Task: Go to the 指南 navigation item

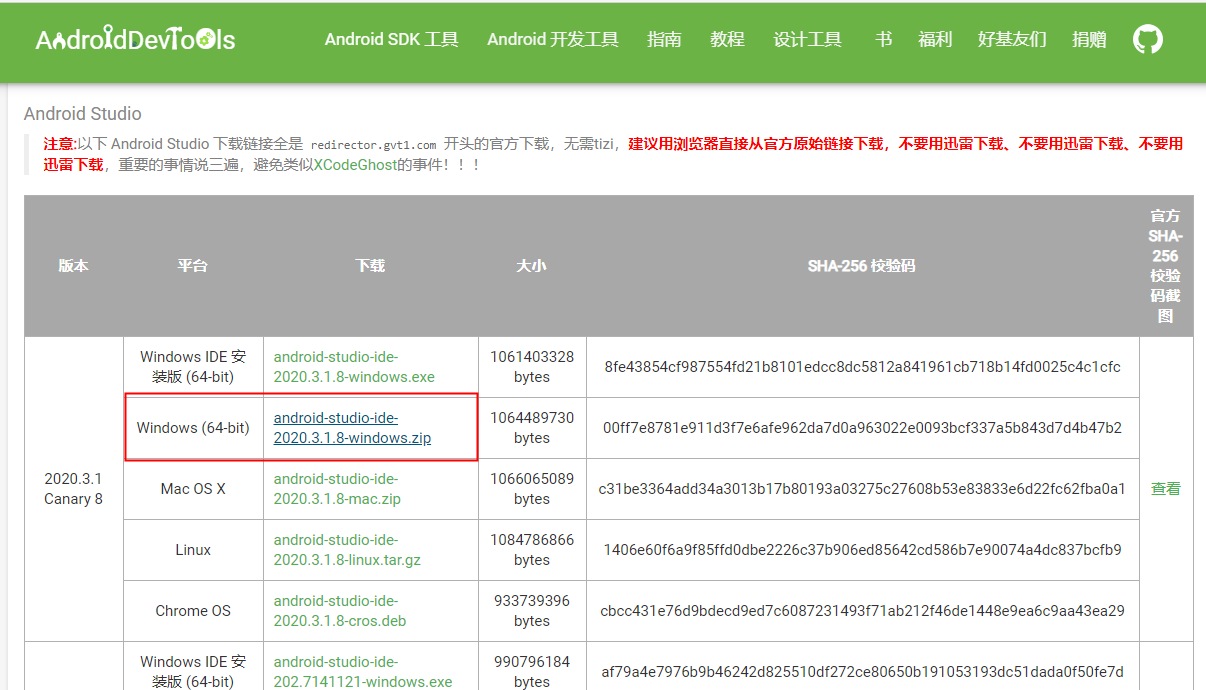Action: (664, 40)
